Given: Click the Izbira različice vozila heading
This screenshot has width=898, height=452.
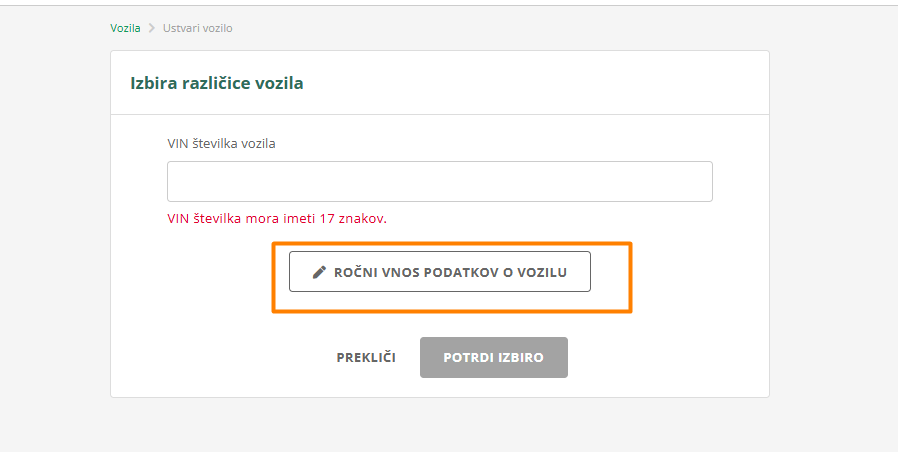Looking at the screenshot, I should [x=217, y=83].
